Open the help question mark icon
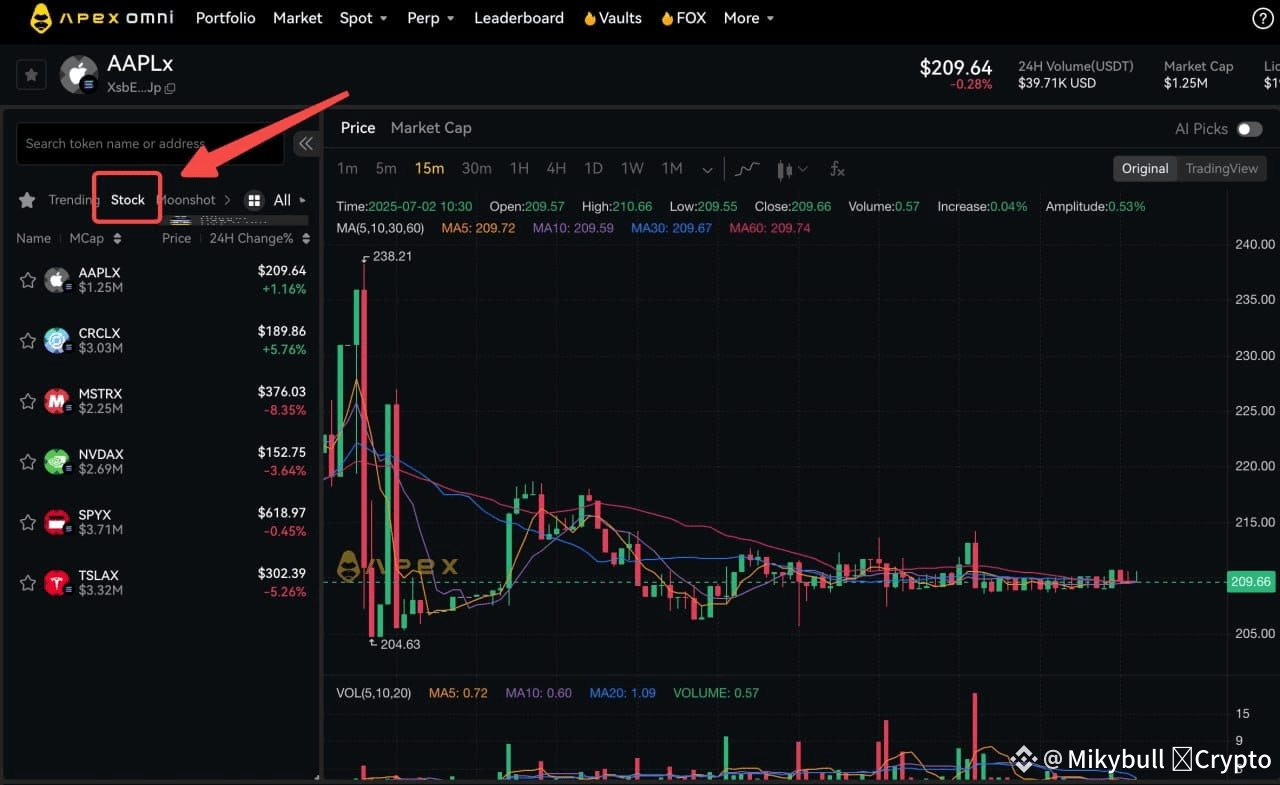This screenshot has width=1280, height=785. 1263,18
